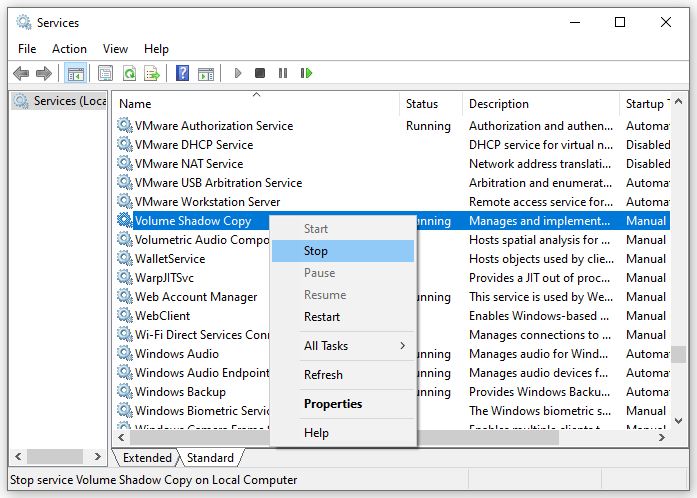This screenshot has width=697, height=498.
Task: Select the VMware NAT Service name
Action: 189,164
